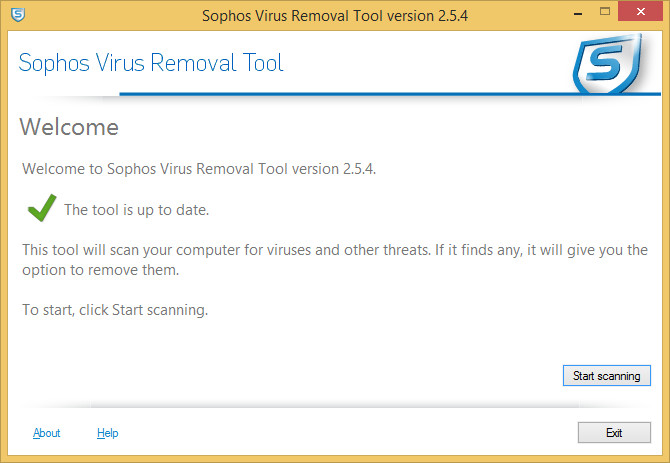Close the window with the red X

(641, 12)
